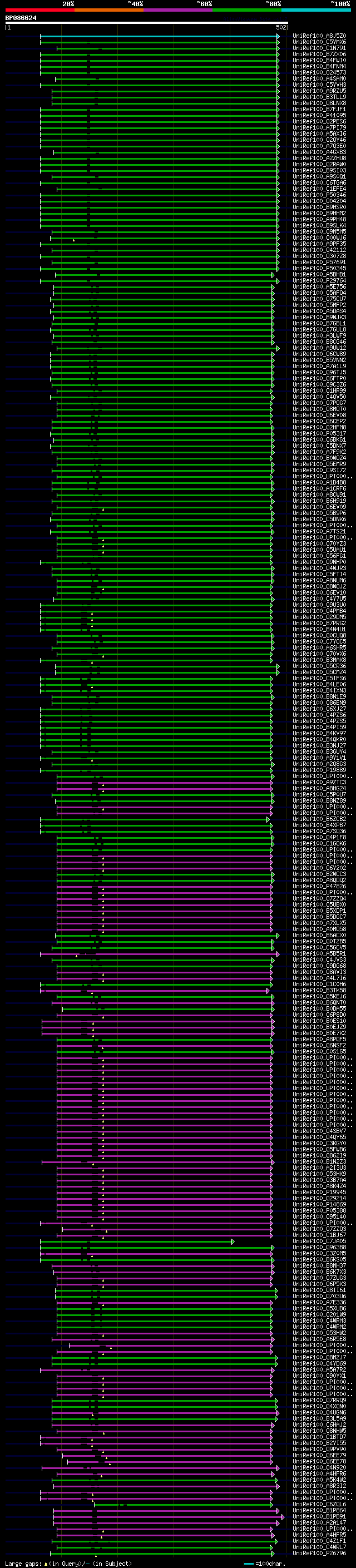
Task: Open hit UniRef100_C5YMX6
Action: tap(319, 42)
